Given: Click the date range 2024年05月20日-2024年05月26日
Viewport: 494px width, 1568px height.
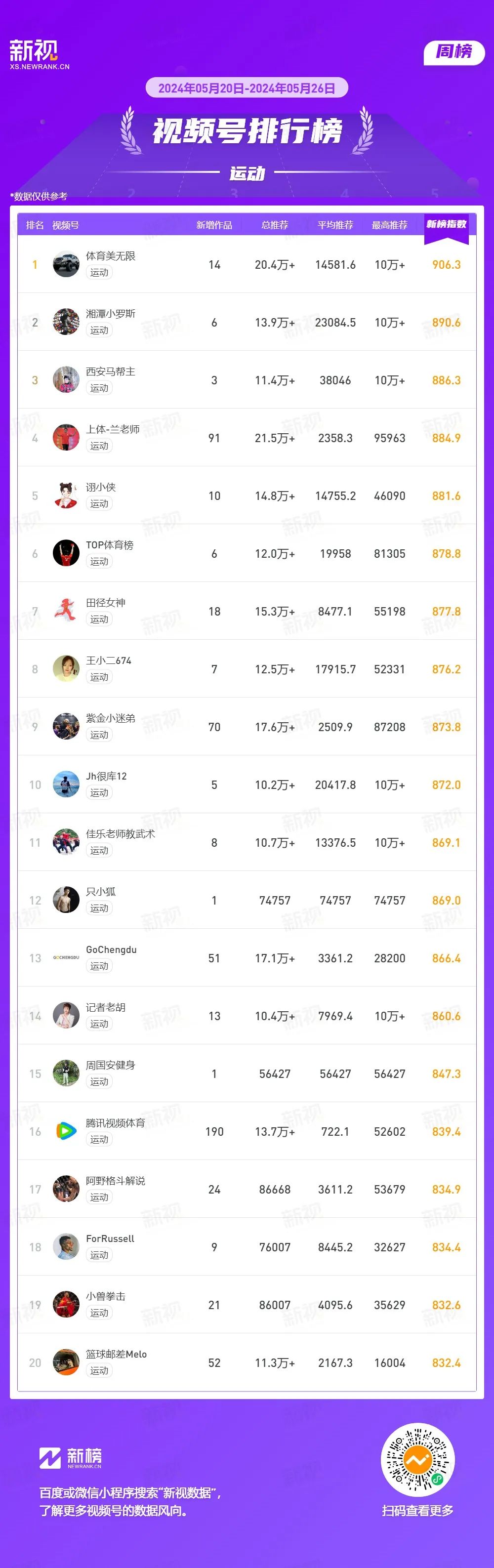Looking at the screenshot, I should (x=247, y=88).
